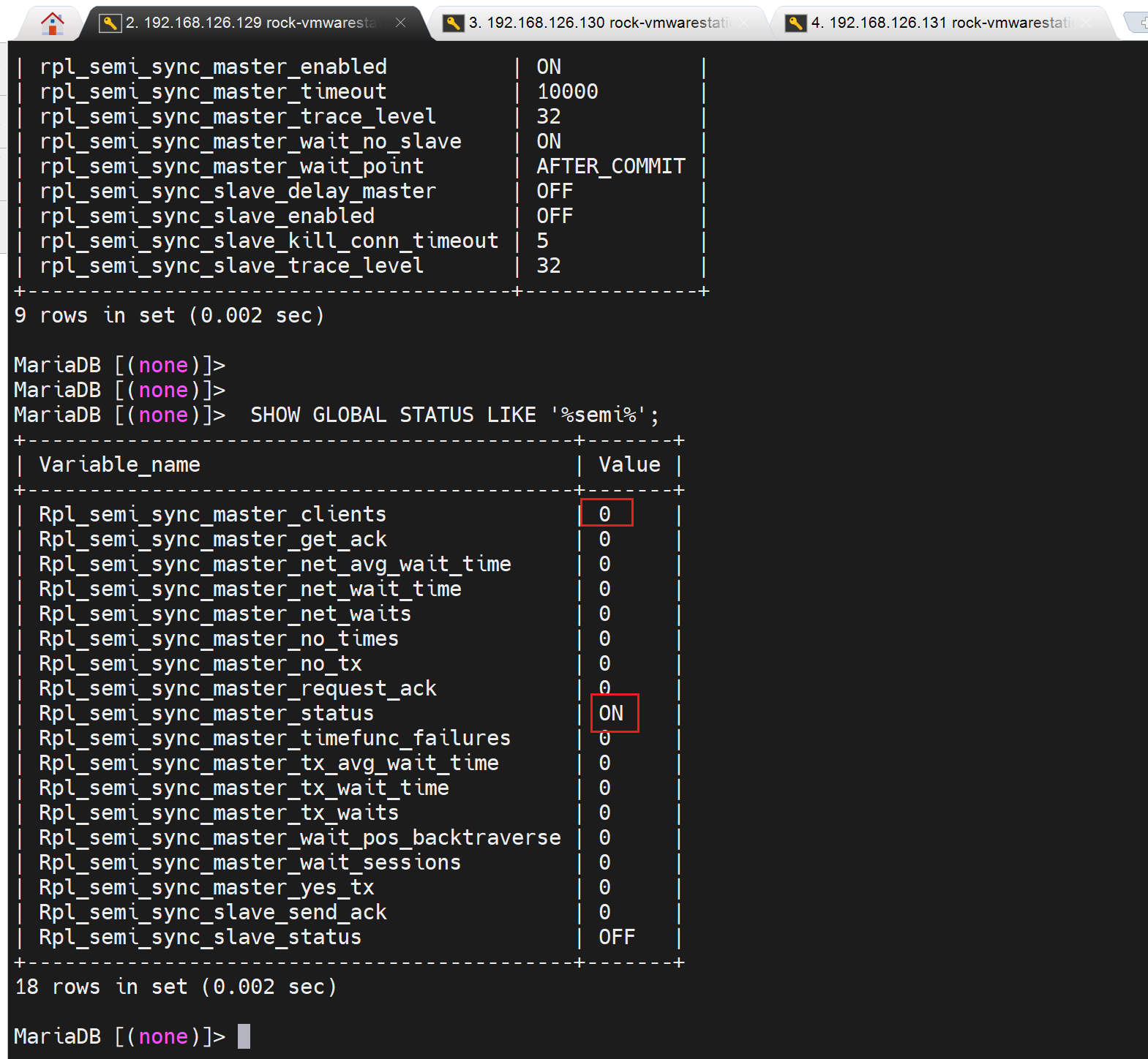Close the 192.168.126.131 session tab
The image size is (1148, 1059).
click(x=1086, y=23)
